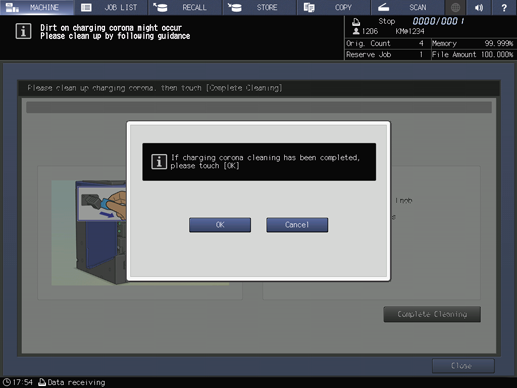Image resolution: width=517 pixels, height=388 pixels.
Task: Click the File Amount 100.000% readout
Action: pos(473,55)
